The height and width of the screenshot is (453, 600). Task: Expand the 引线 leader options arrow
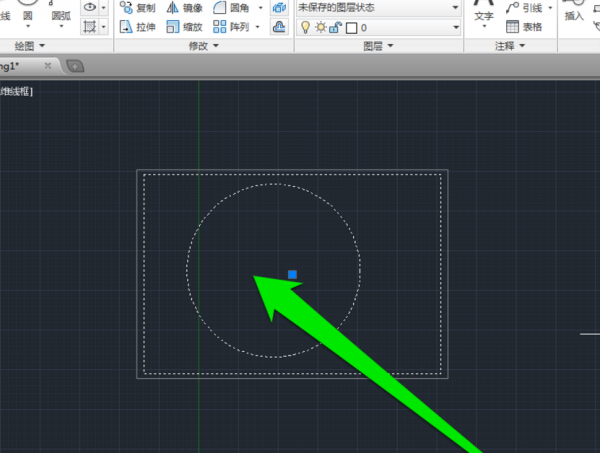click(x=550, y=8)
